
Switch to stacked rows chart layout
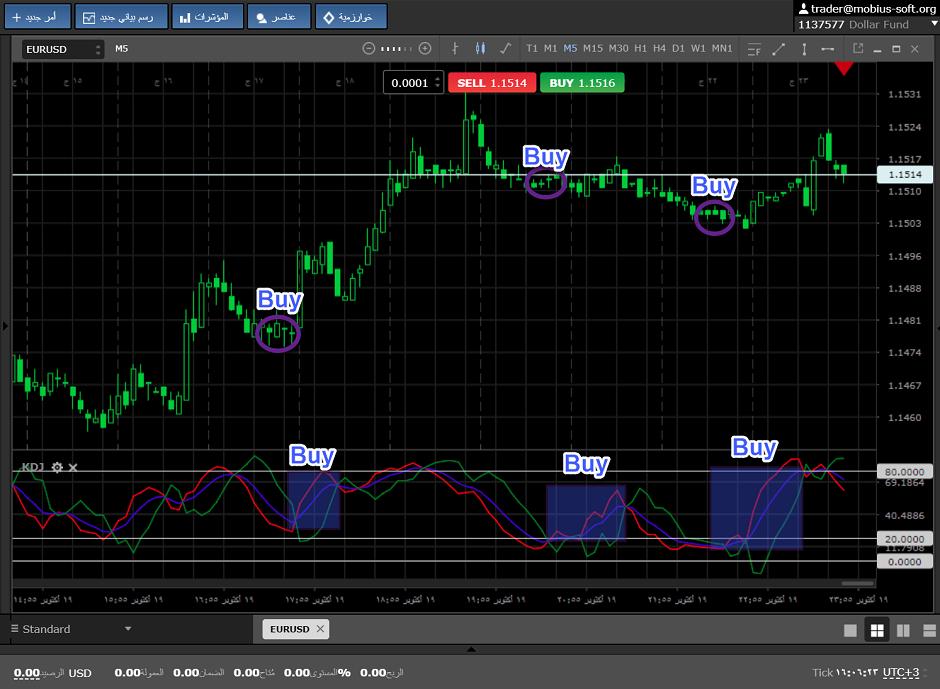click(x=929, y=630)
